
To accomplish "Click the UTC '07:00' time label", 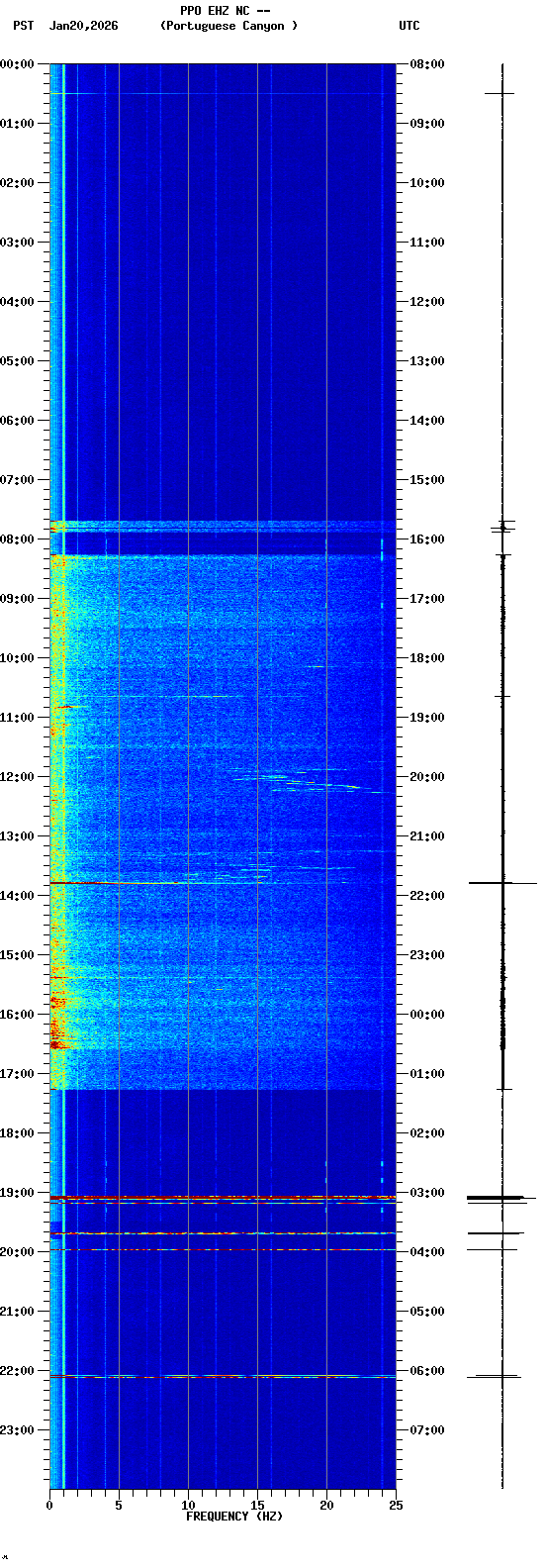I will [x=427, y=1430].
